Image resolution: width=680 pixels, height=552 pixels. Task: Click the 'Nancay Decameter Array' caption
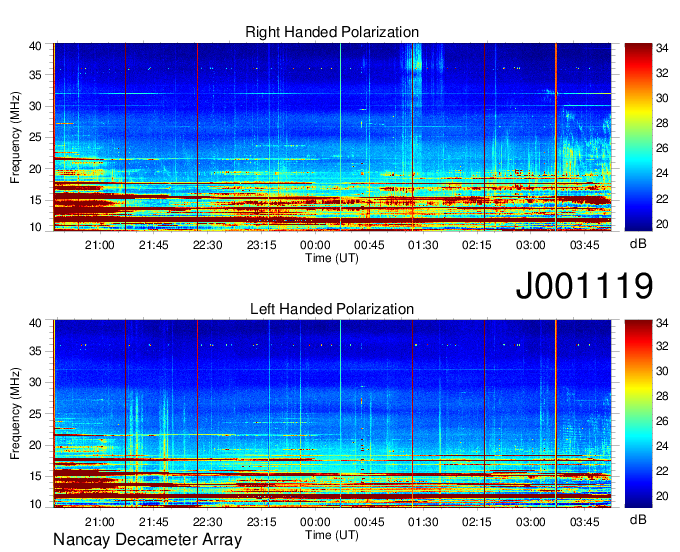click(x=147, y=539)
